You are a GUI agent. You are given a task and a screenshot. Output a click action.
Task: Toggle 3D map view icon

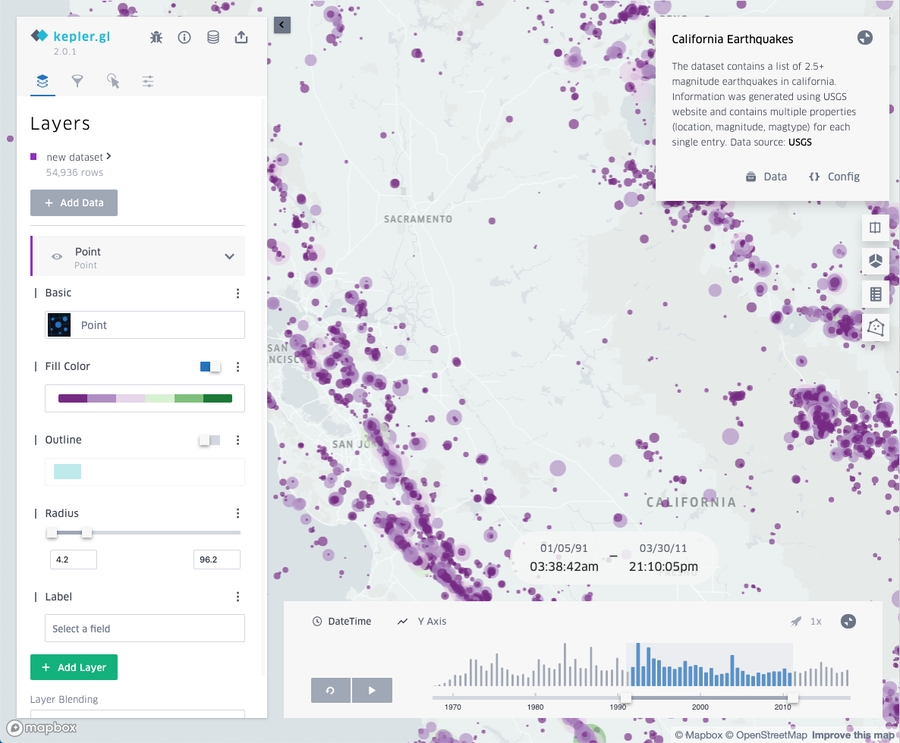[x=875, y=261]
